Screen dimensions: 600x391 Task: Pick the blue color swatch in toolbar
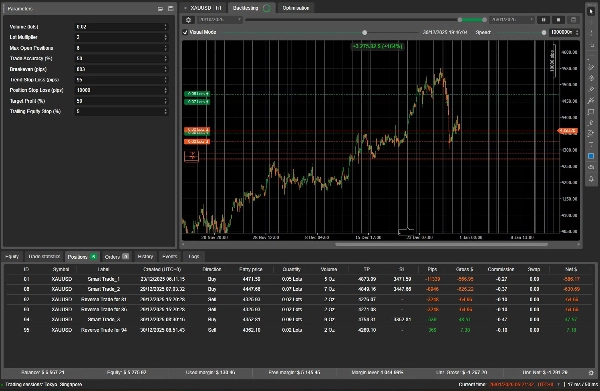tap(591, 156)
